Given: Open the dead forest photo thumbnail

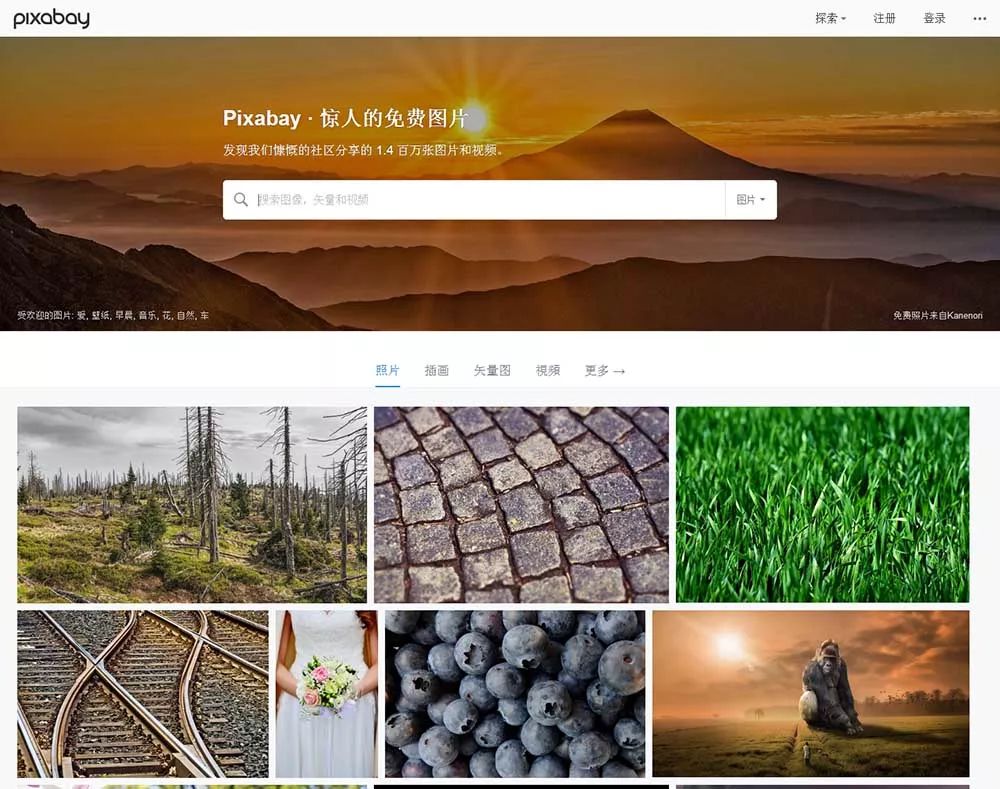Looking at the screenshot, I should (192, 505).
